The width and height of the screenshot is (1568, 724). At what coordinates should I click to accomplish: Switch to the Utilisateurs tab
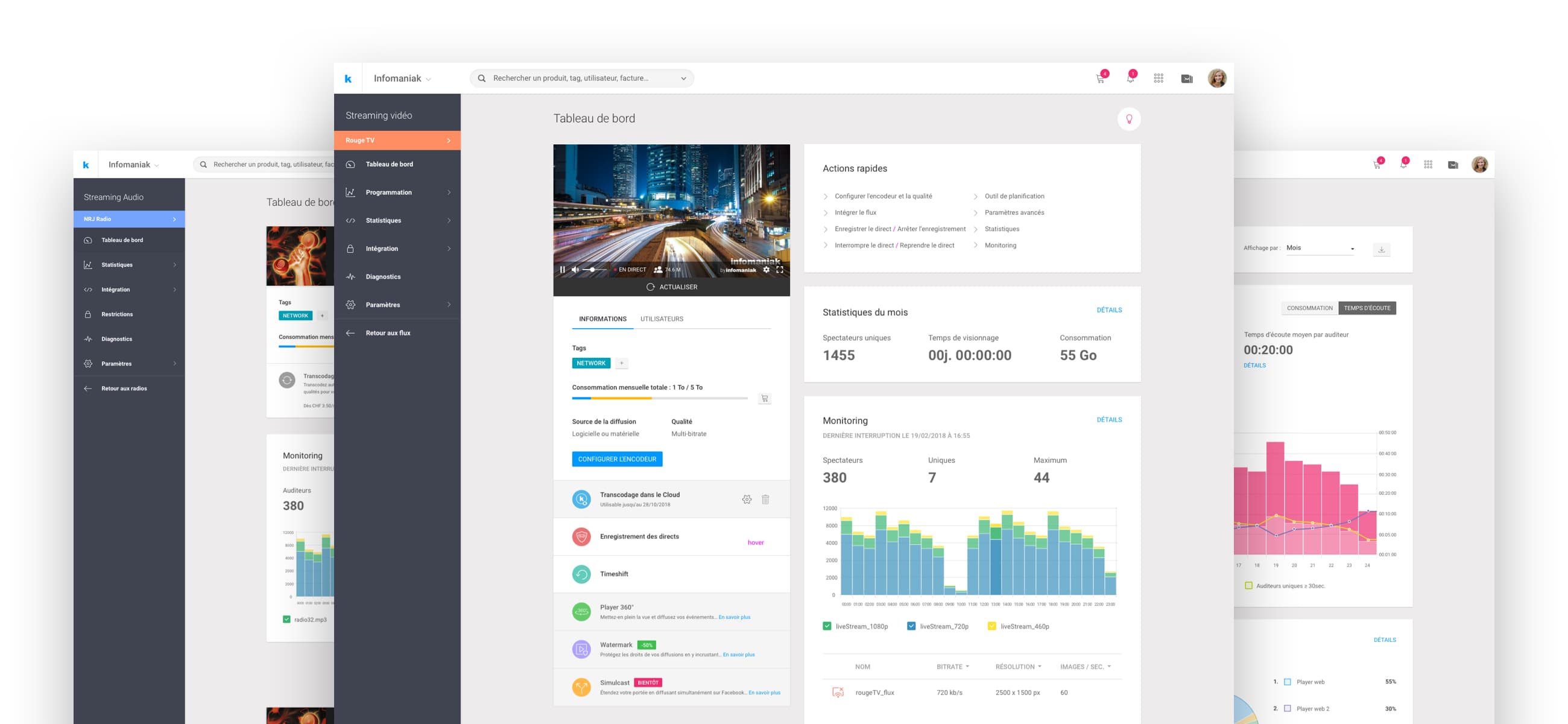pos(661,319)
